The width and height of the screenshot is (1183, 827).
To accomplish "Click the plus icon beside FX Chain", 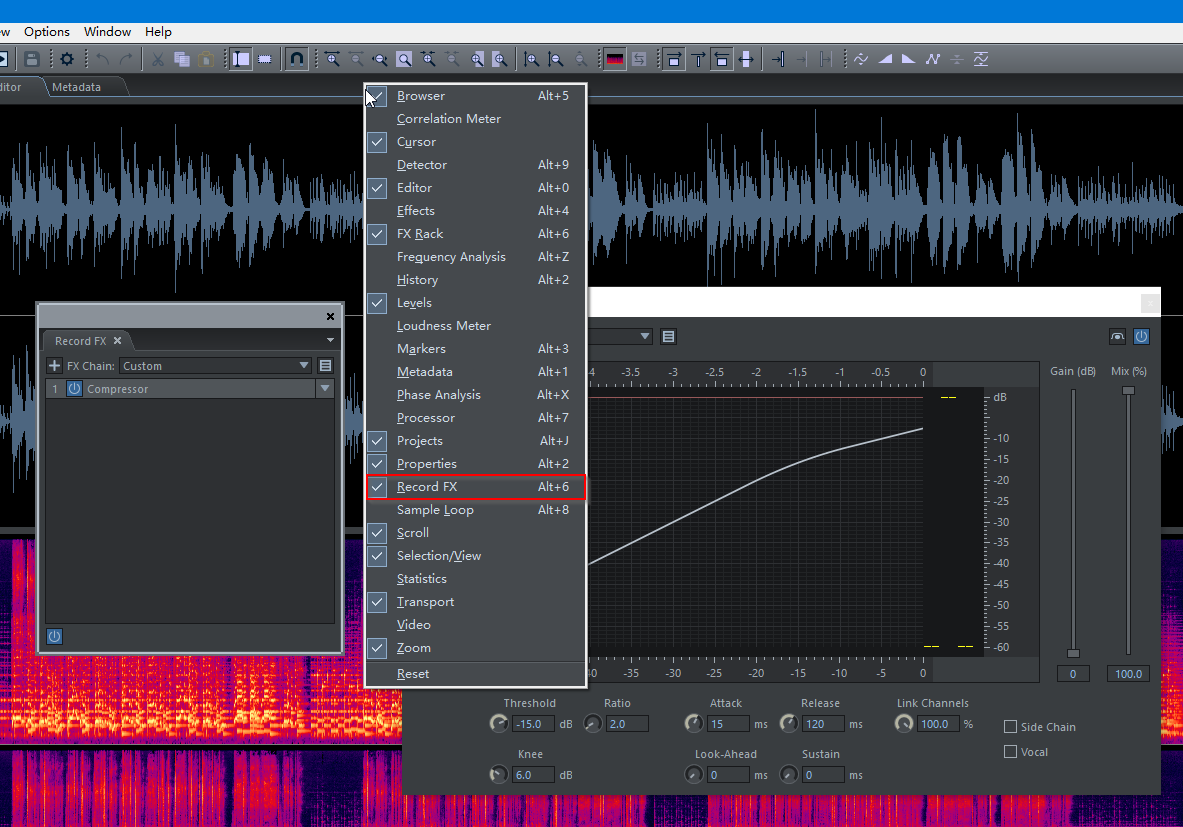I will coord(55,366).
